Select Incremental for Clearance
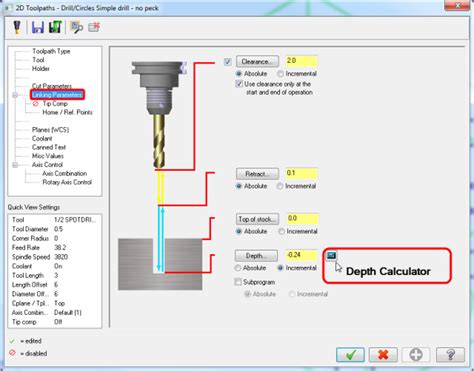Screen dimensions: 474x371 (280, 73)
